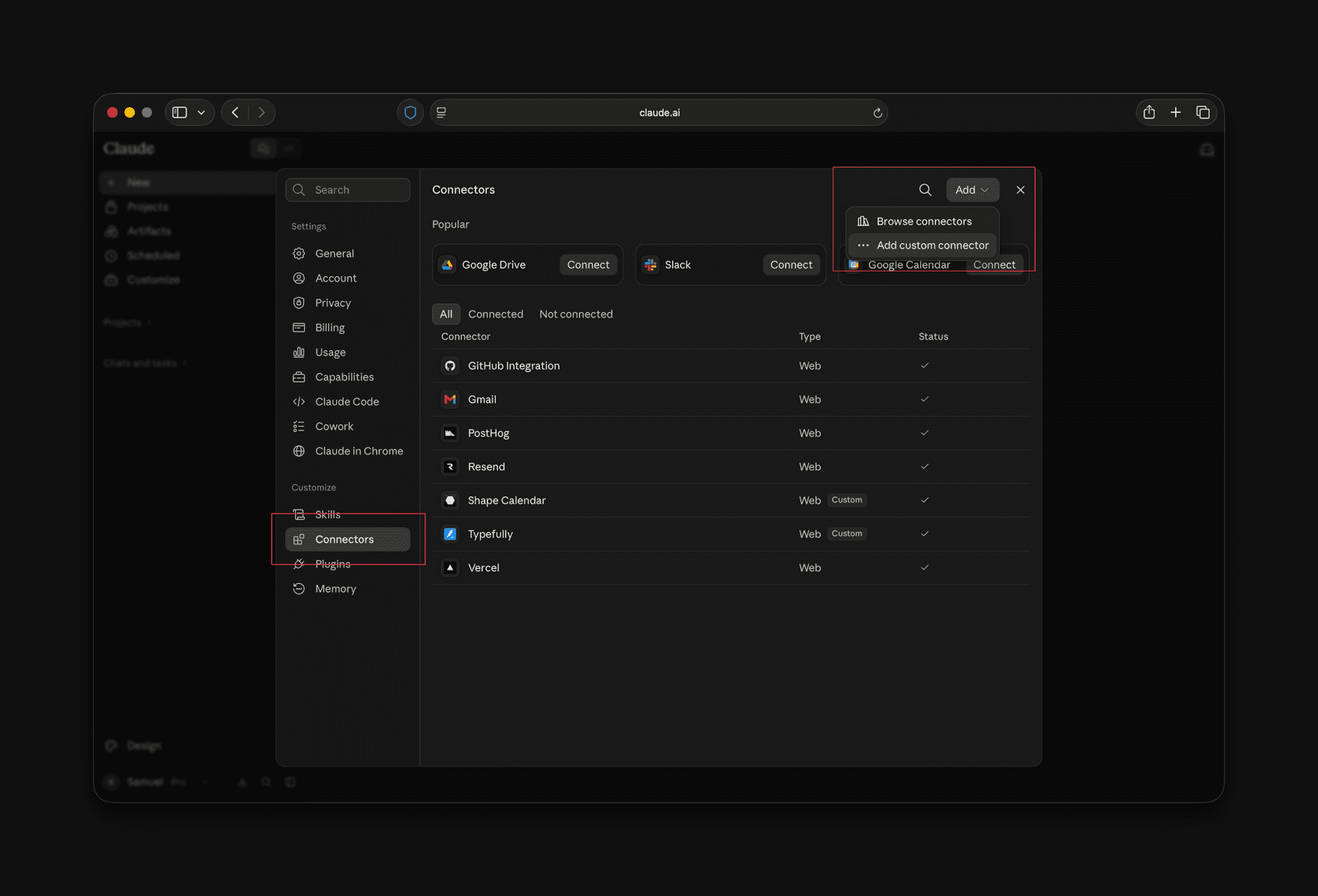Toggle the Add dropdown button
The image size is (1318, 896).
[x=972, y=189]
